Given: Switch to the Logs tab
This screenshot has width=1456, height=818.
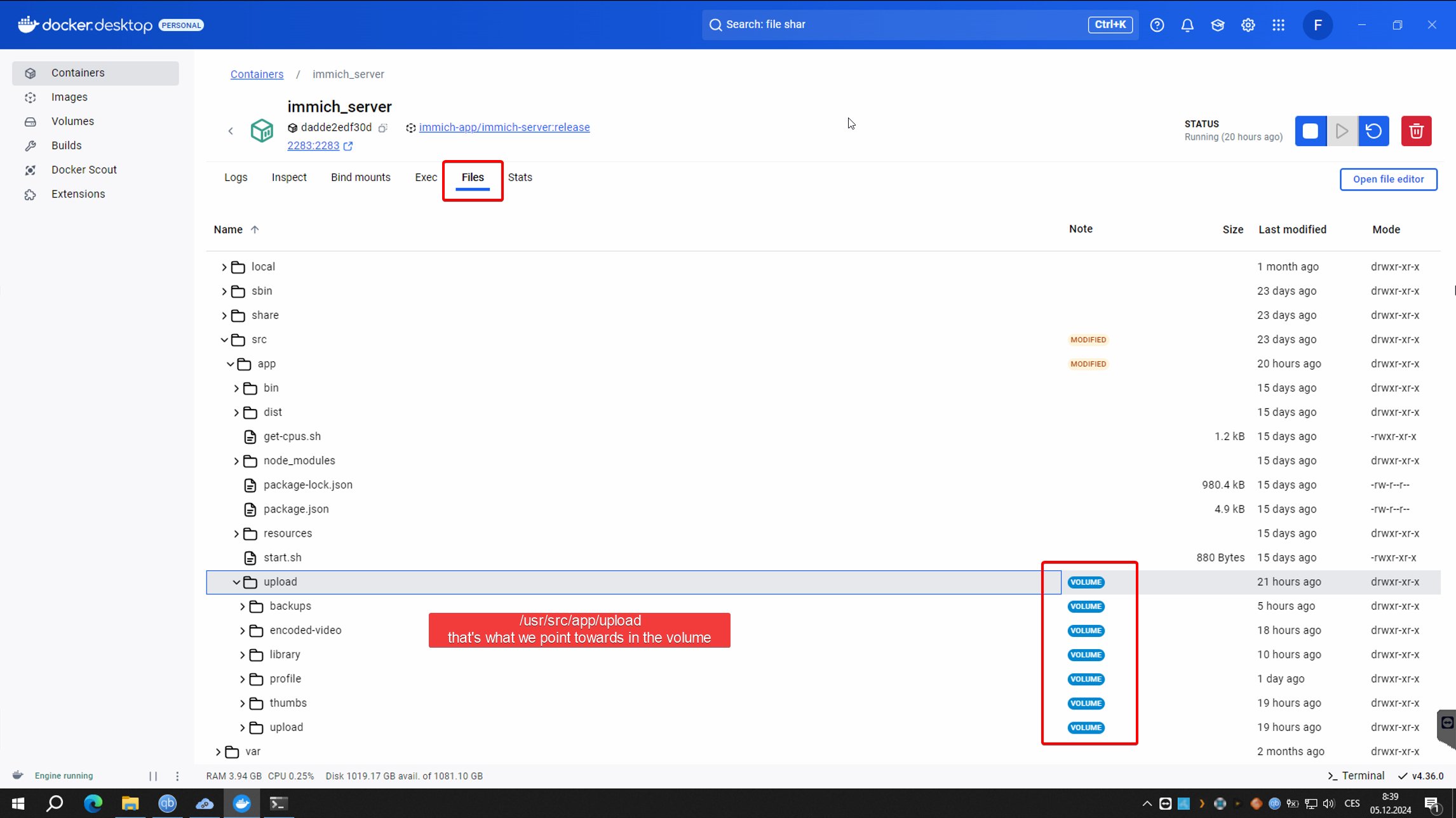Looking at the screenshot, I should coord(236,177).
